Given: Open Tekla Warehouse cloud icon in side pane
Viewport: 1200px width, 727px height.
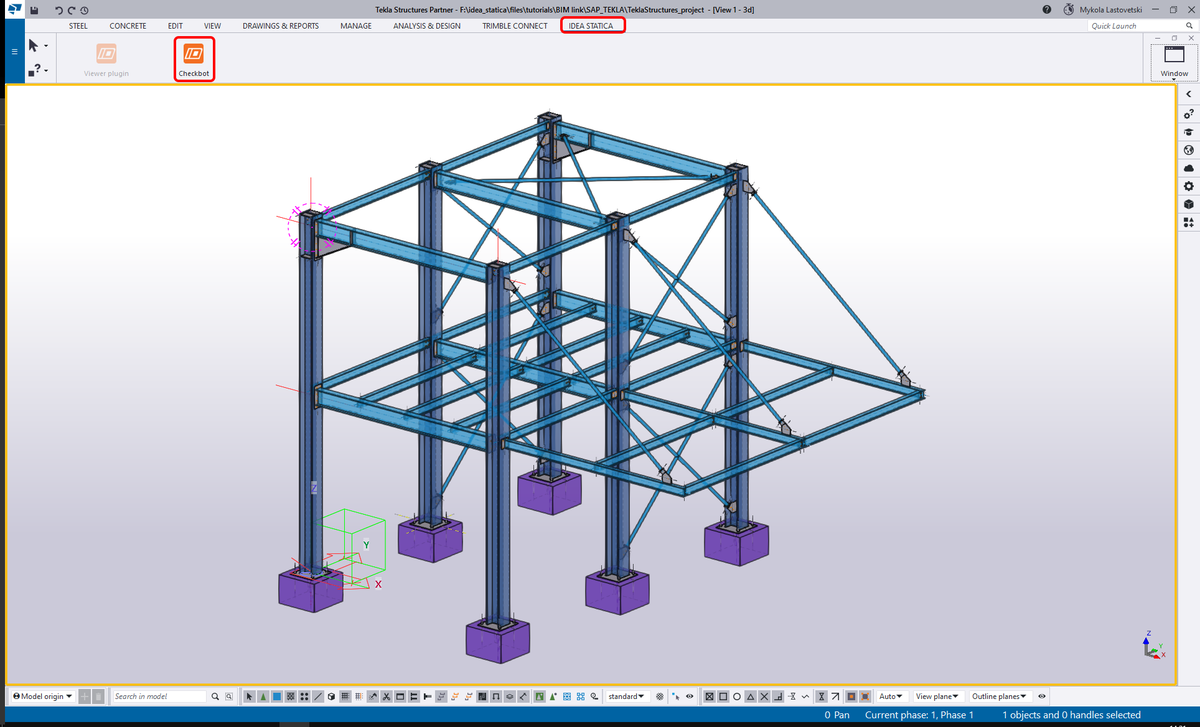Looking at the screenshot, I should tap(1188, 166).
